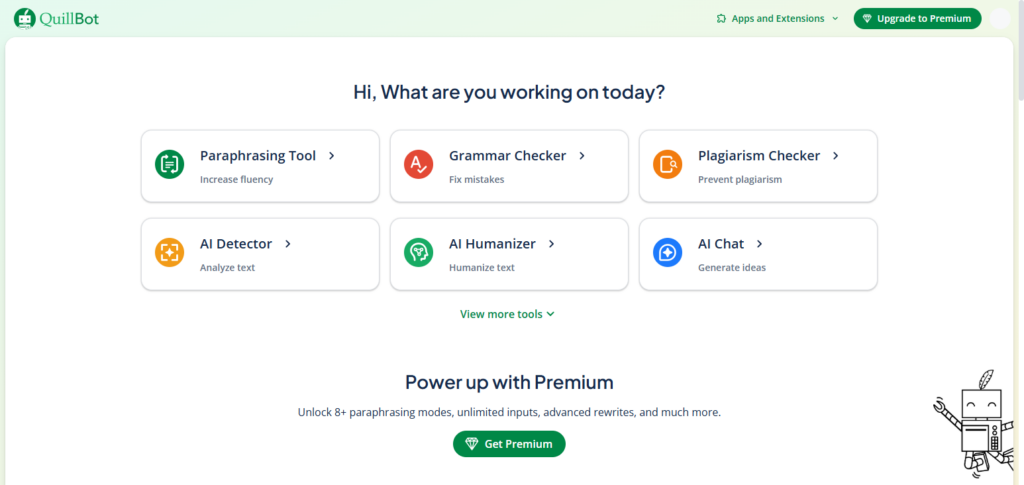The image size is (1024, 485).
Task: Click the QuillBot logo icon
Action: [x=25, y=18]
